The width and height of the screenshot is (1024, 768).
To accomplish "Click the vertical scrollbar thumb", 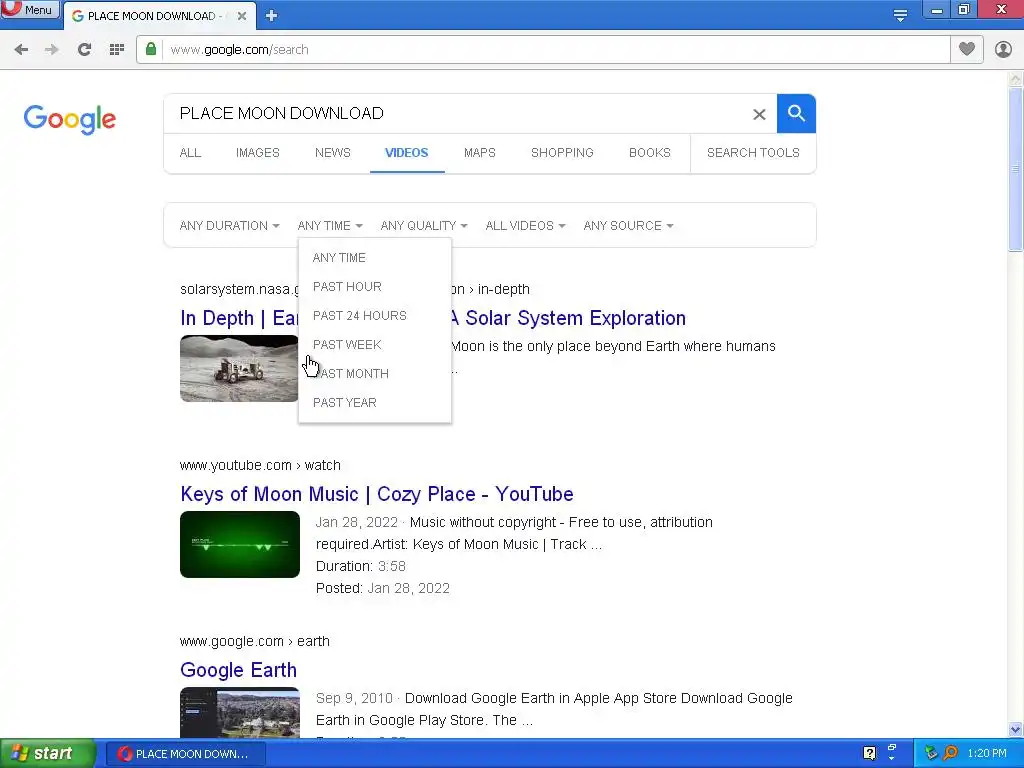I will click(1015, 169).
